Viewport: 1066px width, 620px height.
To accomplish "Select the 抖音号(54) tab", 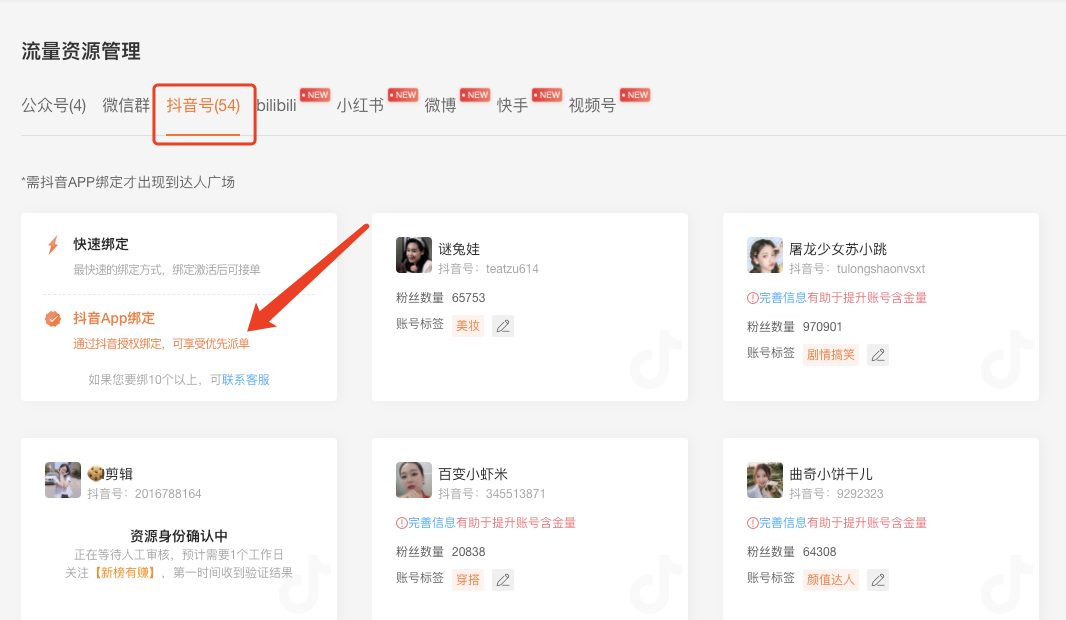I will pos(203,105).
